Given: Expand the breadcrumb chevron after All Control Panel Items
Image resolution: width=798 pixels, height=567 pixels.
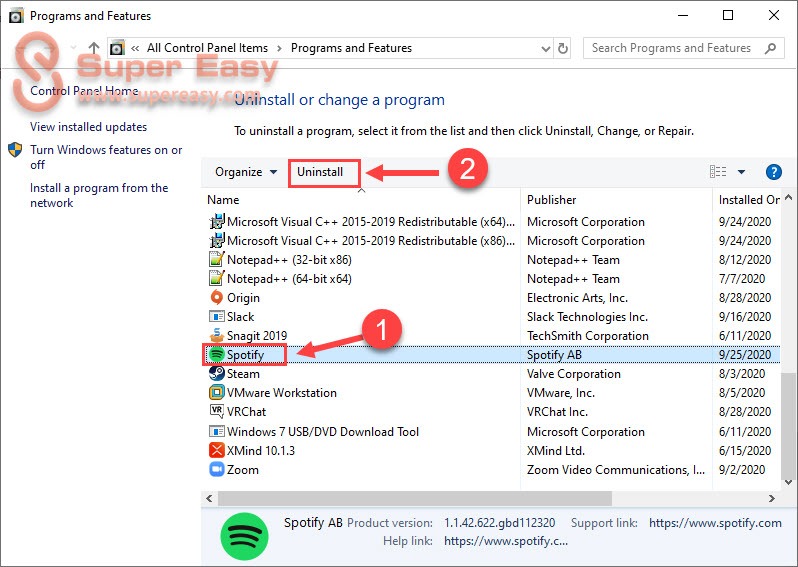Looking at the screenshot, I should click(279, 48).
